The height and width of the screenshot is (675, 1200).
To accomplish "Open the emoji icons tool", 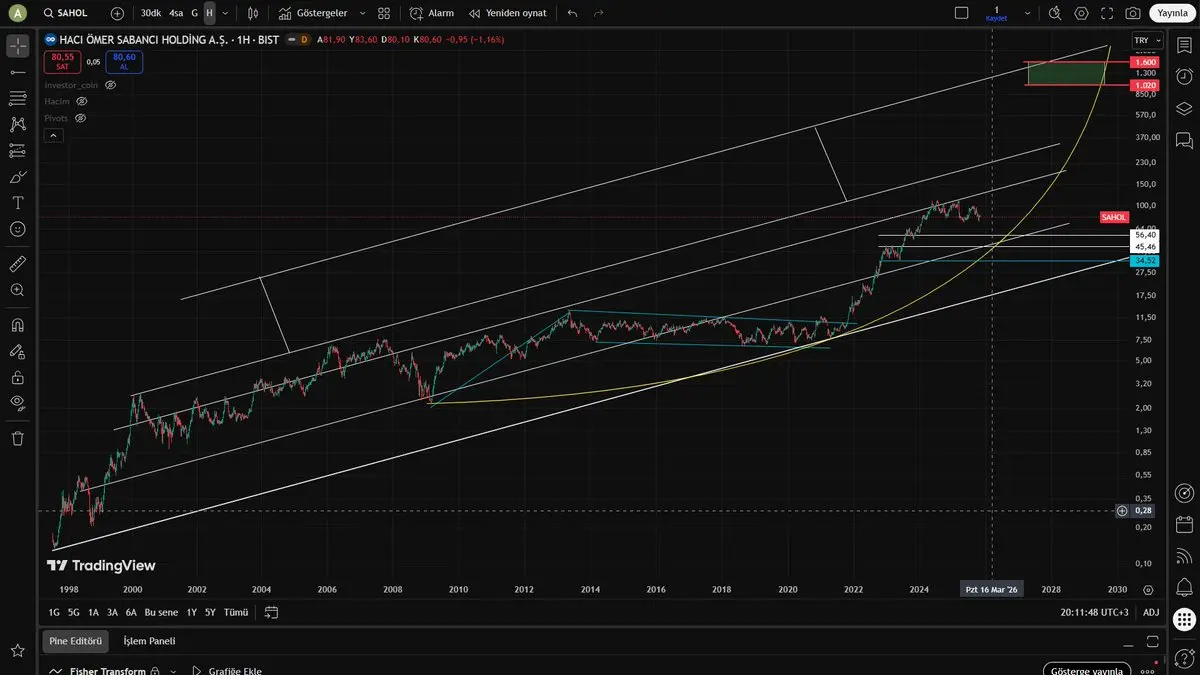I will (x=17, y=228).
